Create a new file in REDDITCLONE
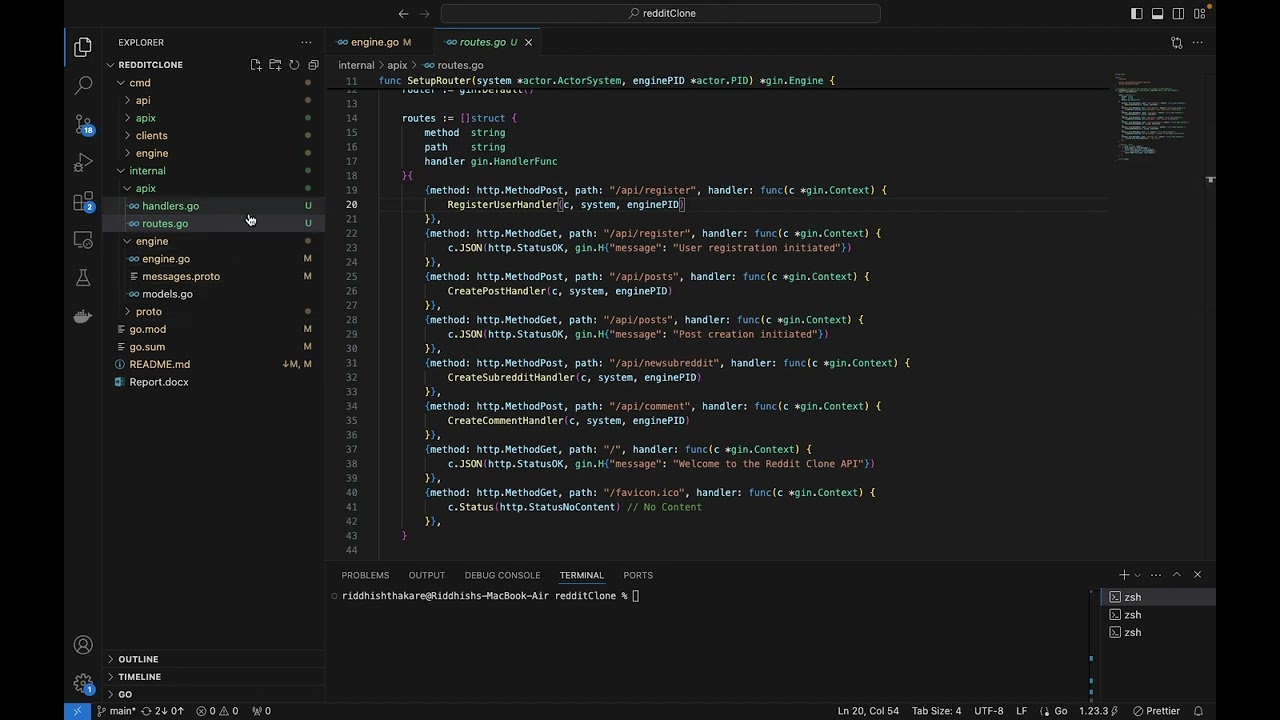The height and width of the screenshot is (720, 1280). pyautogui.click(x=256, y=65)
